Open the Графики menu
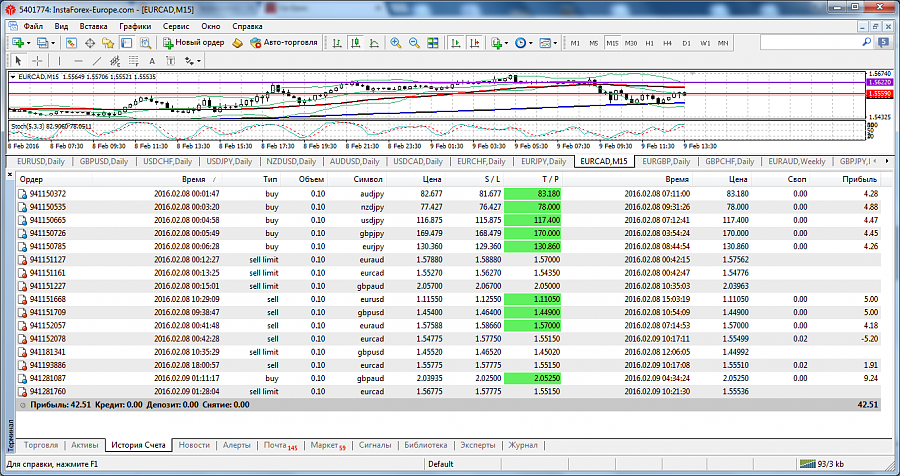Image resolution: width=900 pixels, height=476 pixels. pos(135,26)
